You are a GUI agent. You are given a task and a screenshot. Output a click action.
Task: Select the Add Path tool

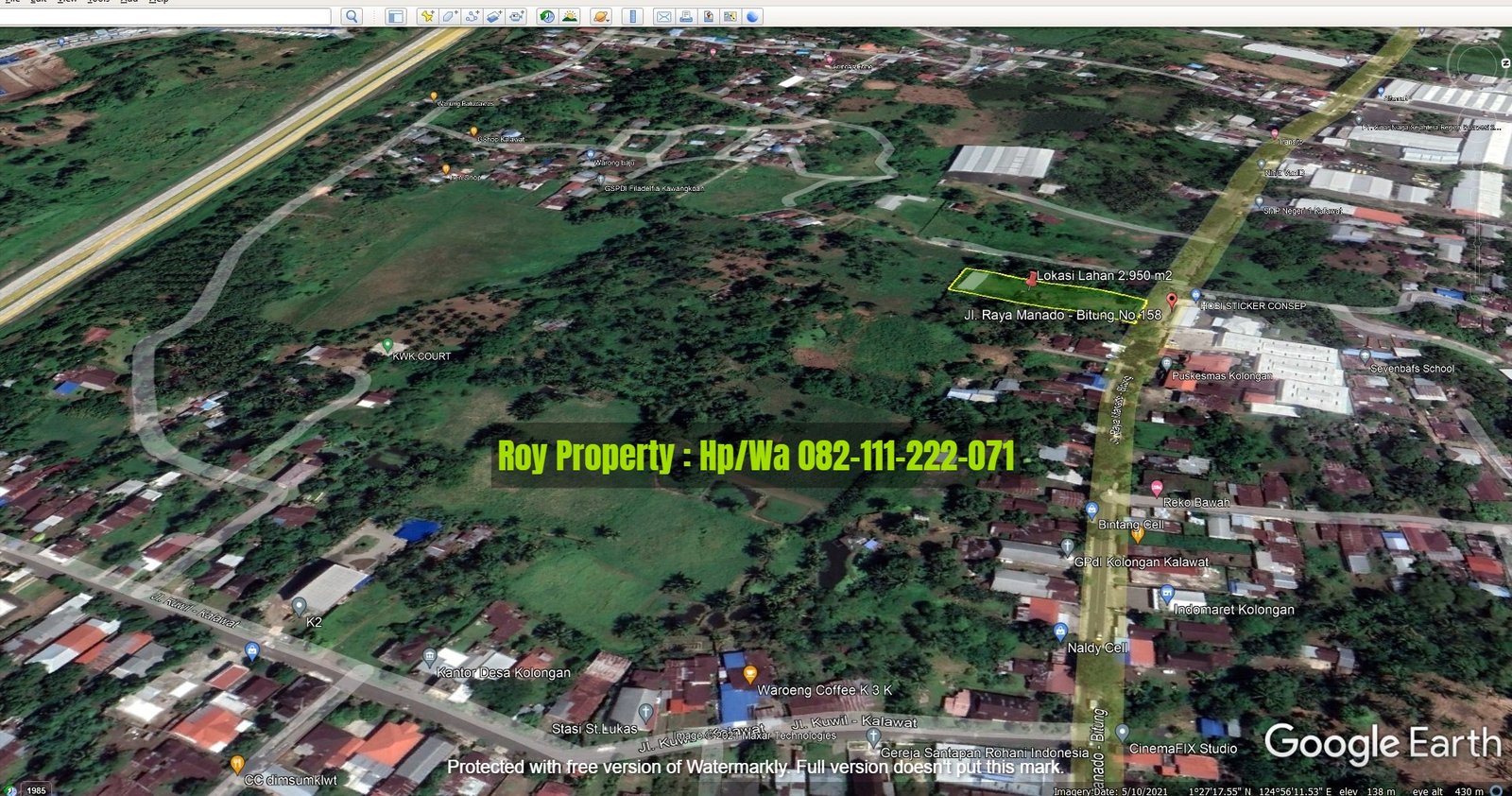point(472,16)
